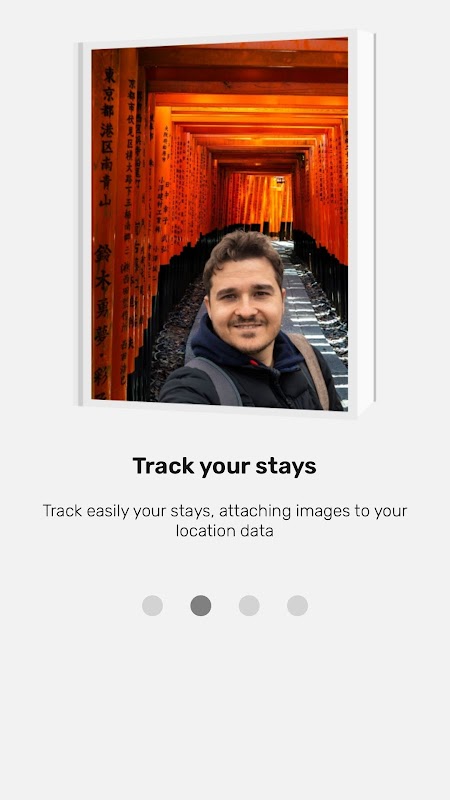Select the "Track easily your stays" description text
Viewport: 450px width, 800px height.
pos(224,520)
